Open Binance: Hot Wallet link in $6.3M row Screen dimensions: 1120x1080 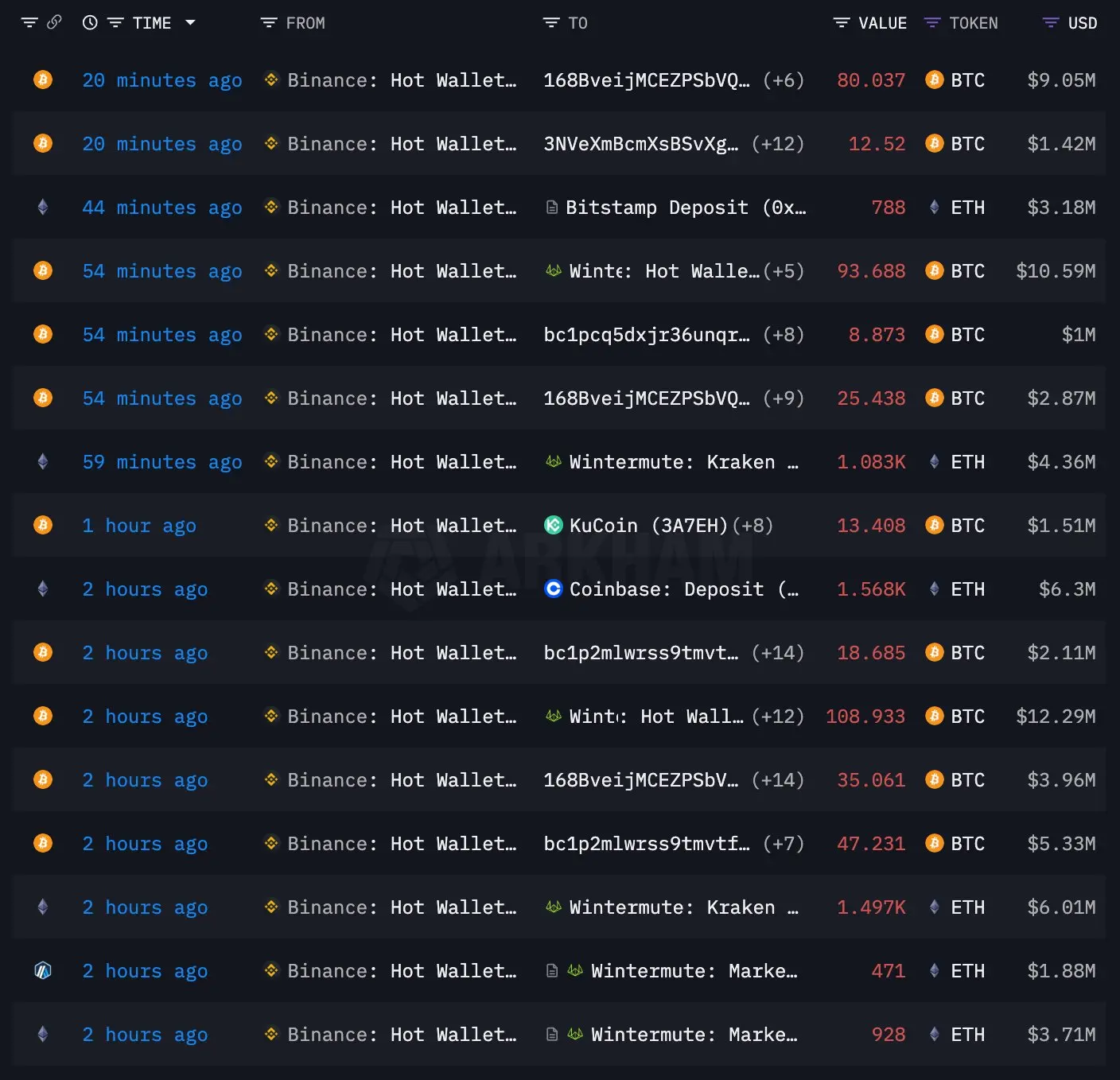coord(402,589)
